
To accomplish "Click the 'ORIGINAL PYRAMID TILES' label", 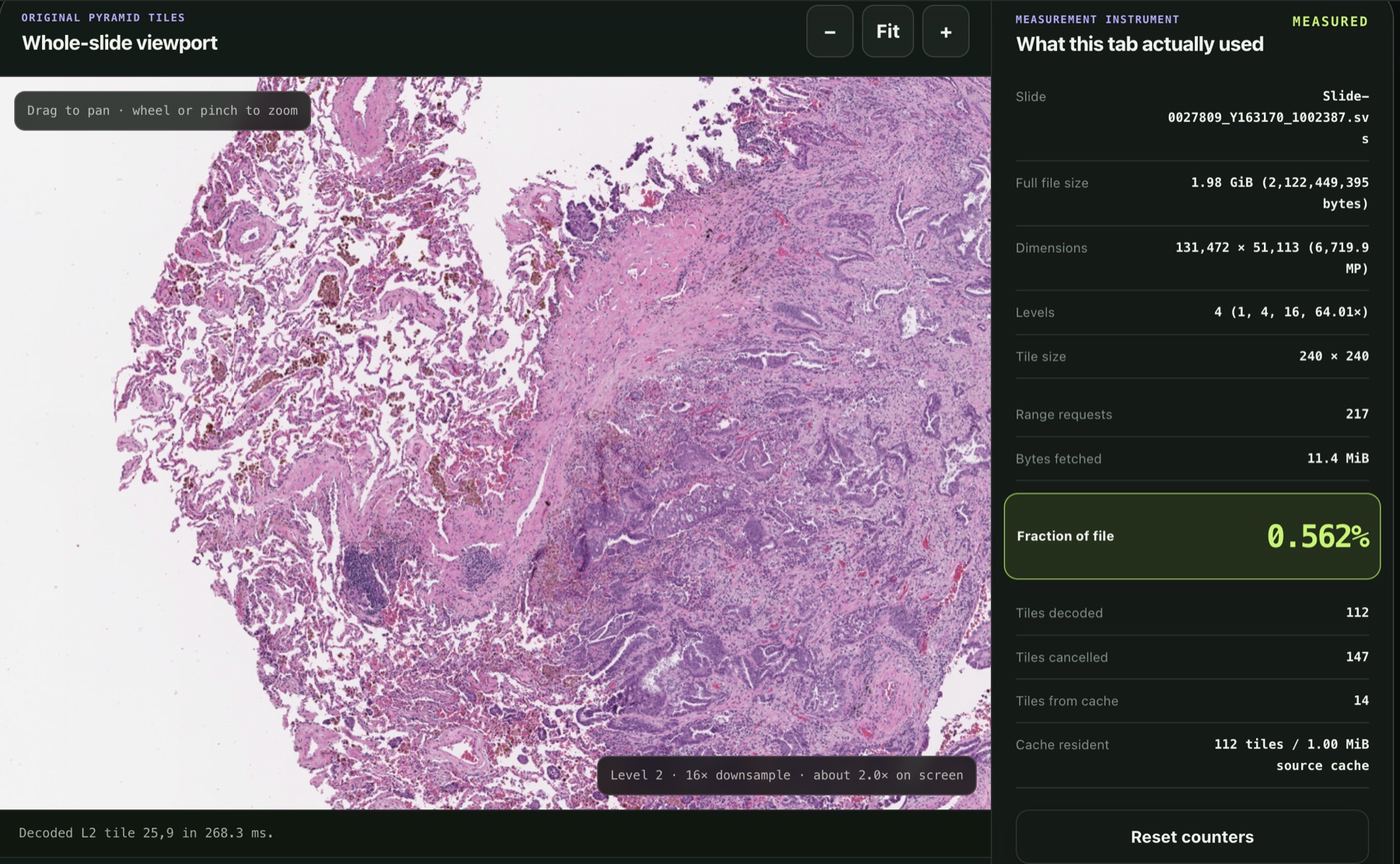I will (x=103, y=17).
